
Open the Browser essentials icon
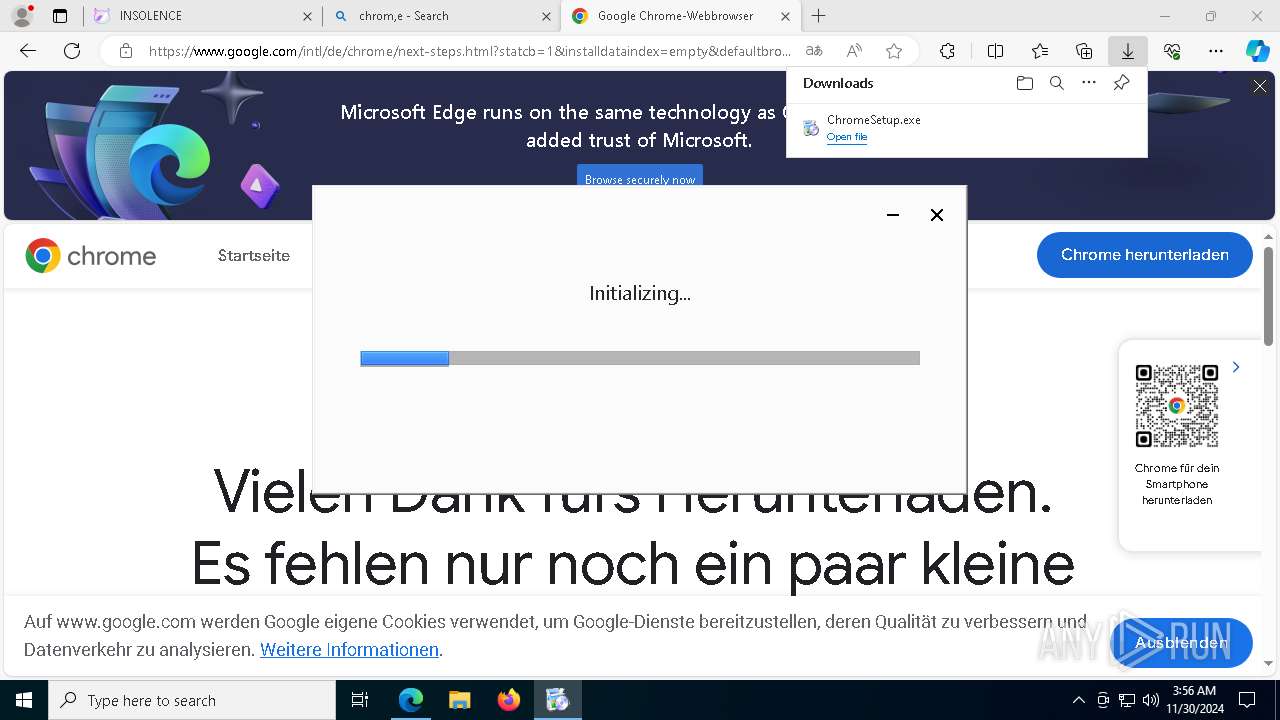click(x=1172, y=51)
